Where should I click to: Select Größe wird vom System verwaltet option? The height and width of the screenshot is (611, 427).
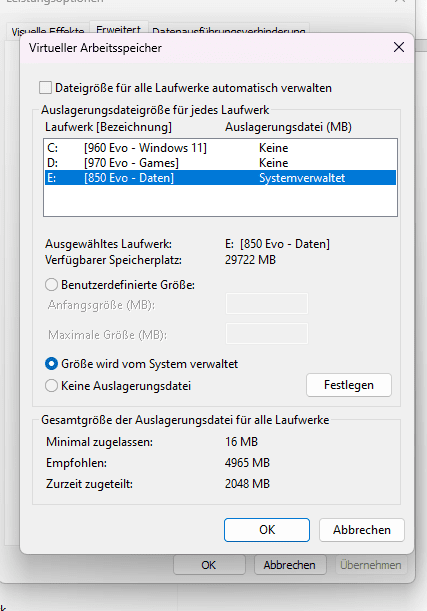click(51, 364)
